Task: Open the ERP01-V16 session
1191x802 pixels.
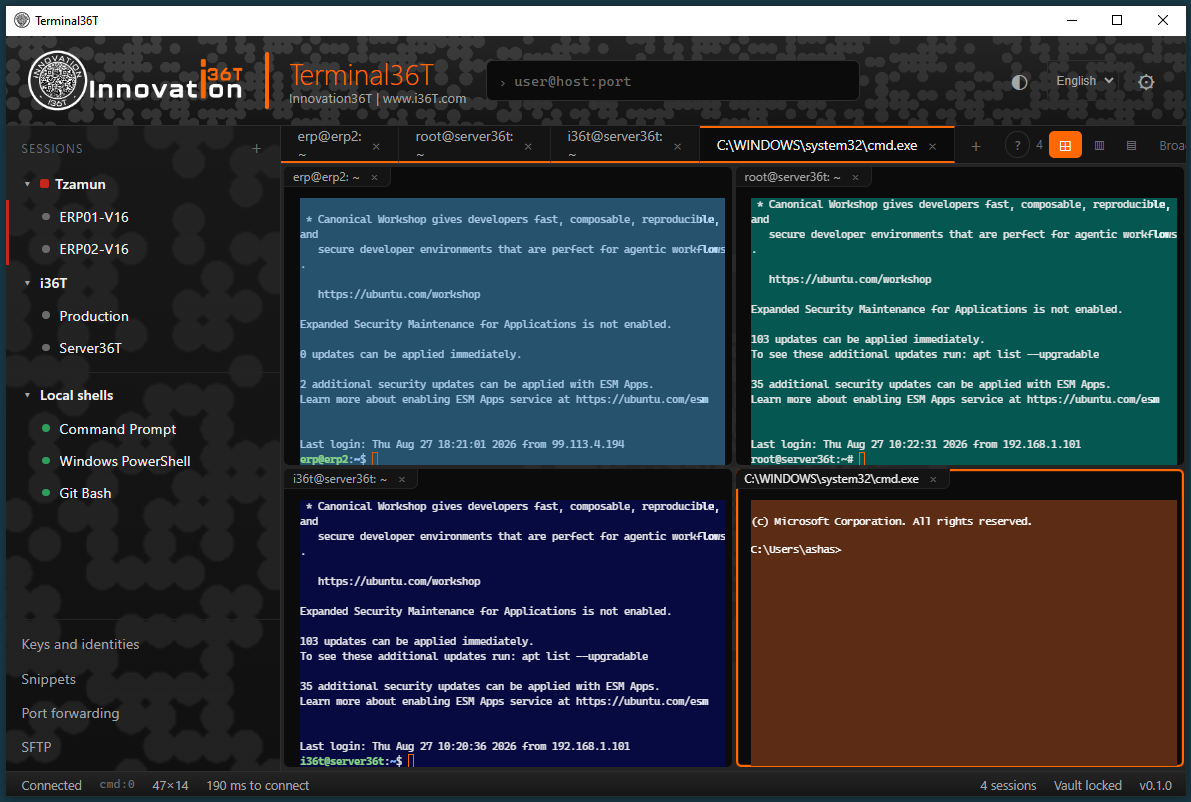Action: (93, 217)
